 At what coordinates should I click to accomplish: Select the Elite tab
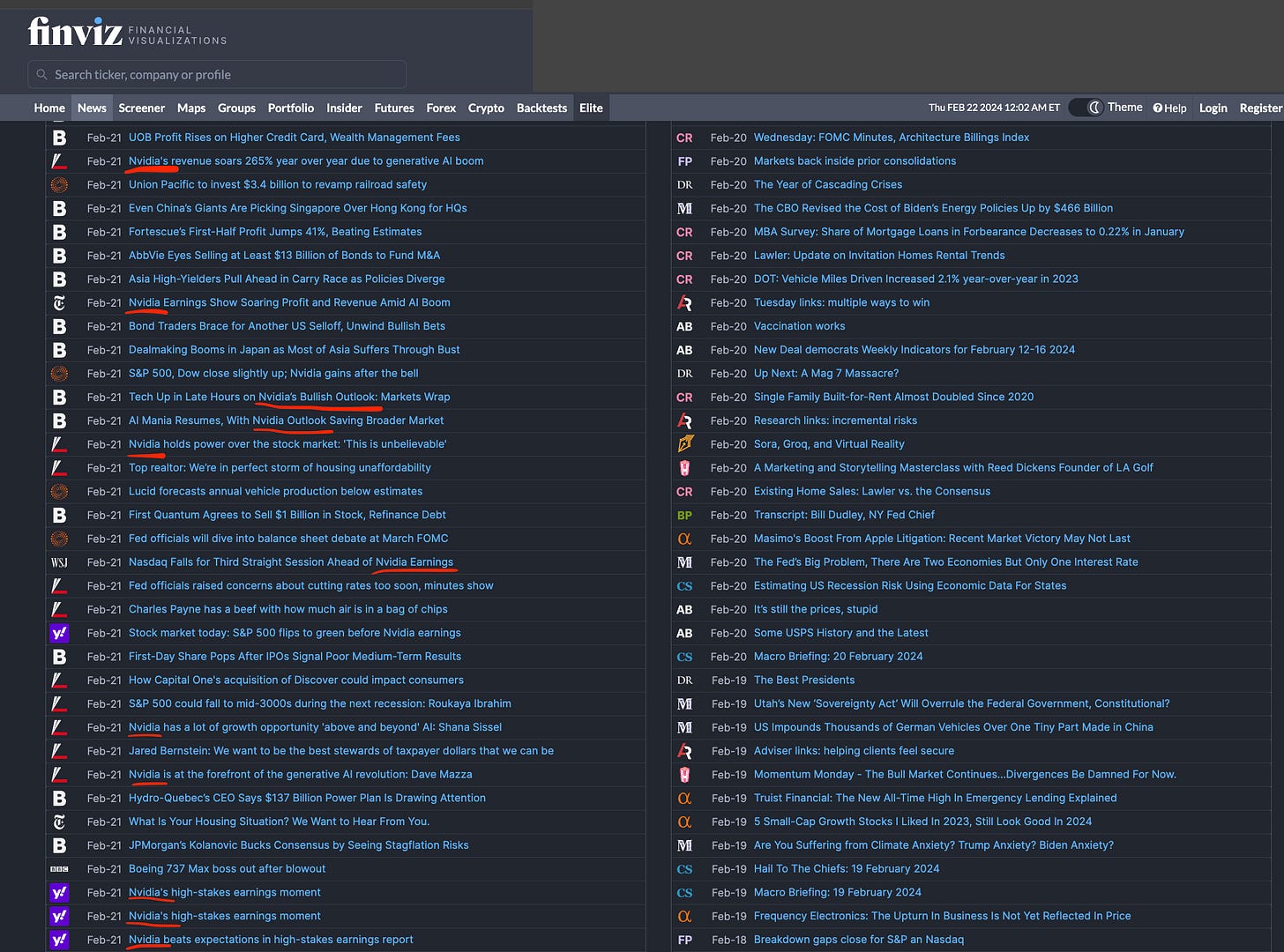(x=591, y=108)
